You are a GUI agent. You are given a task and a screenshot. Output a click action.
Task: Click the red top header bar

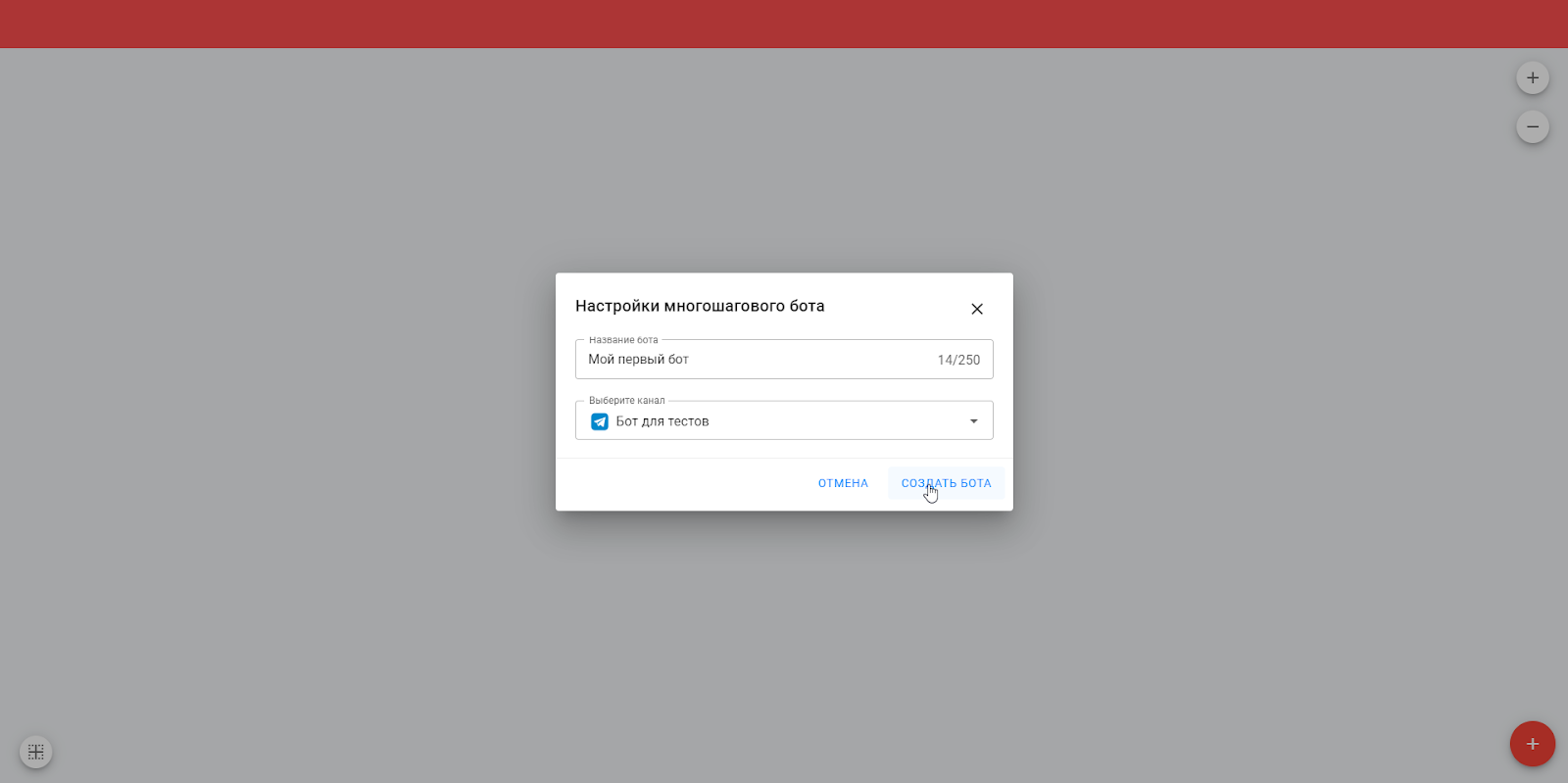(x=784, y=24)
